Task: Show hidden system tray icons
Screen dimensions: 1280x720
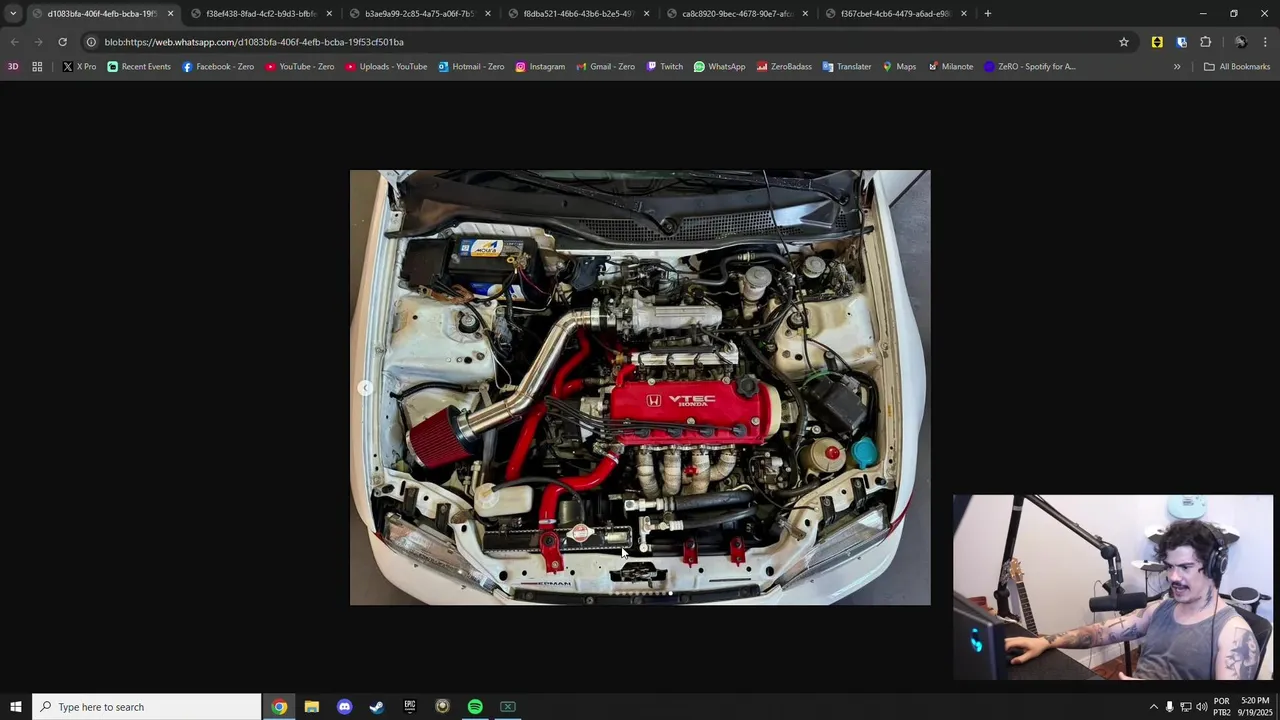Action: click(x=1153, y=707)
